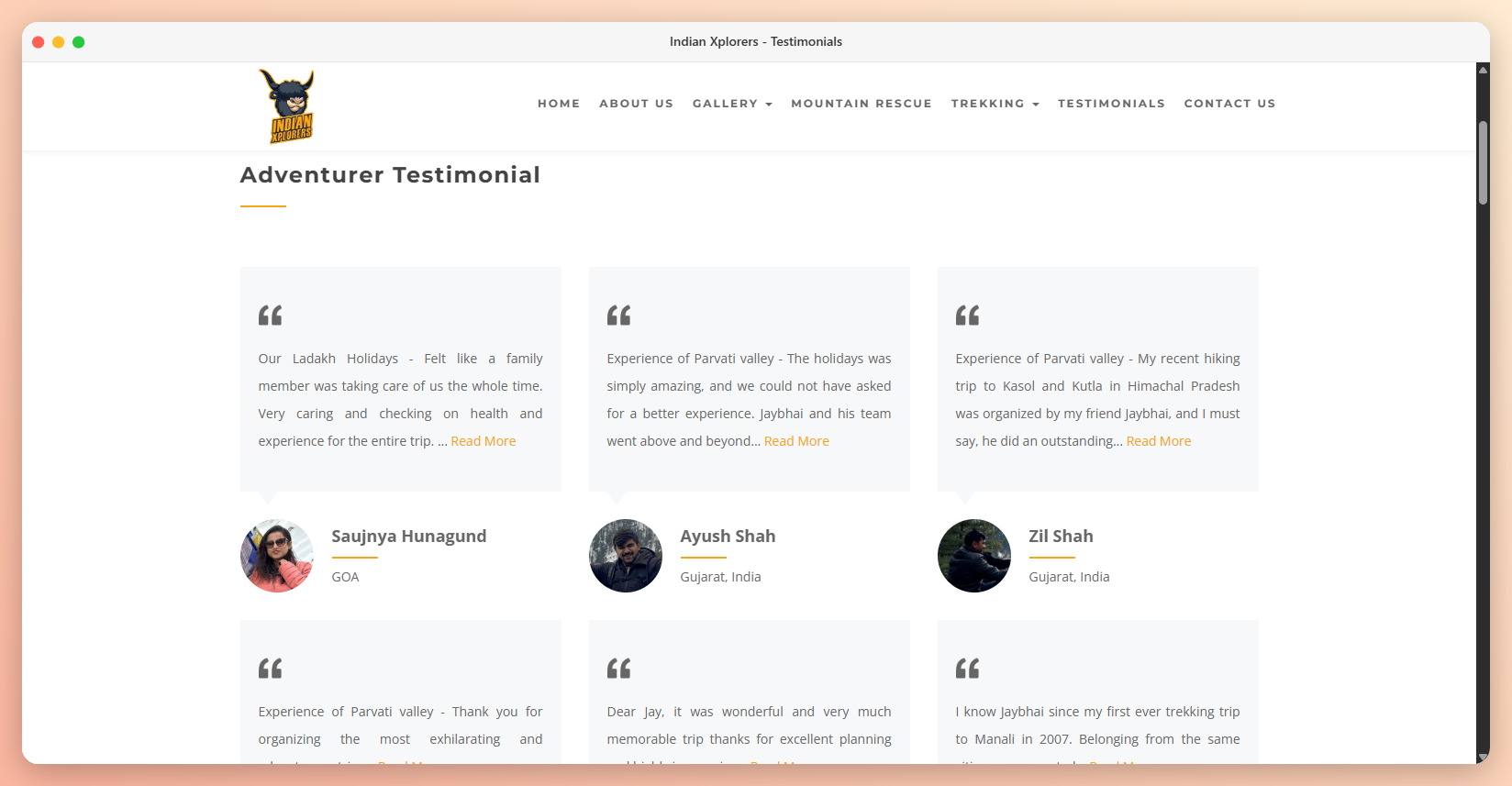The image size is (1512, 786).
Task: Click the Ayush Shah name text
Action: pos(728,537)
